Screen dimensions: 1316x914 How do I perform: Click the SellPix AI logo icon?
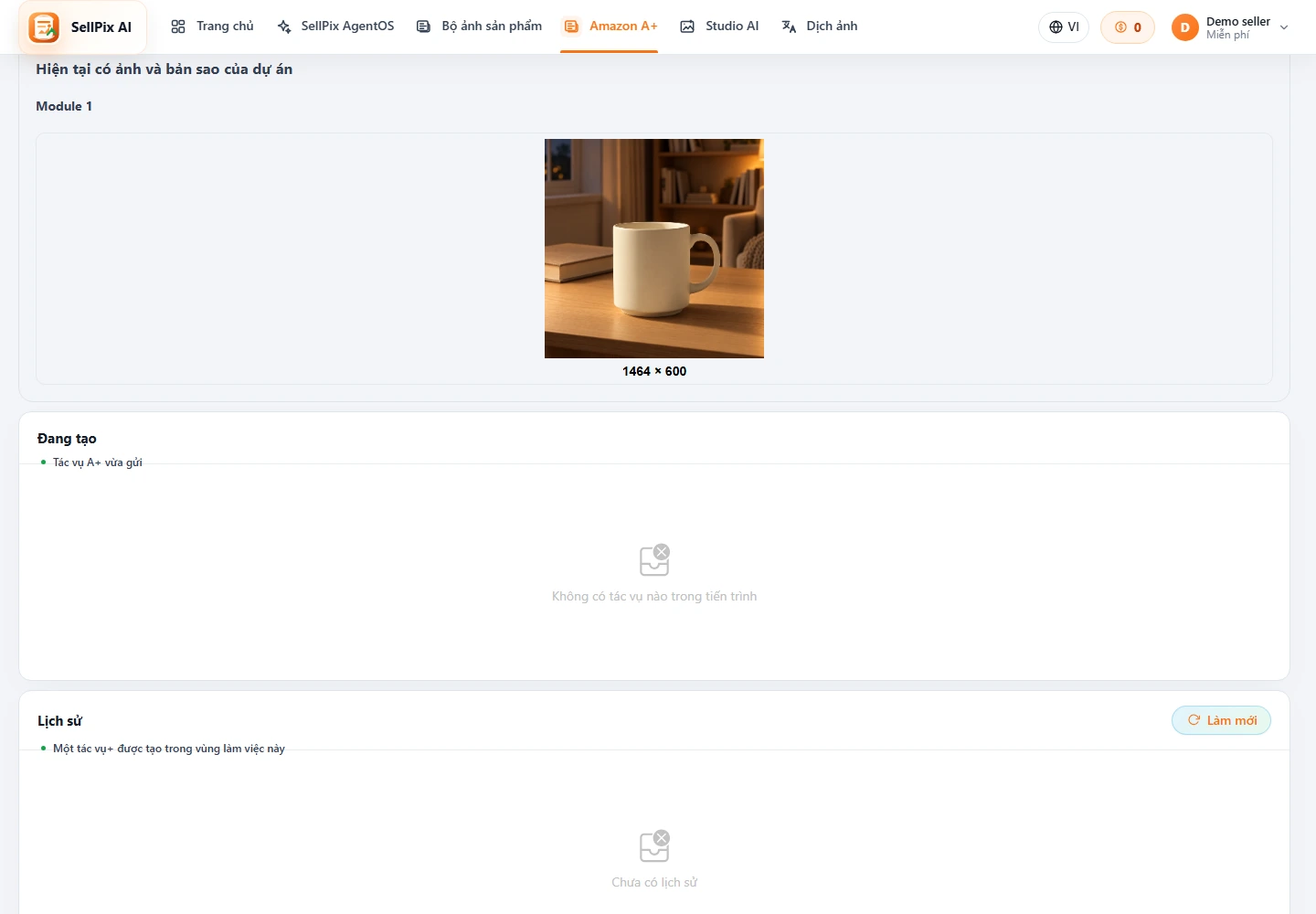click(x=44, y=27)
